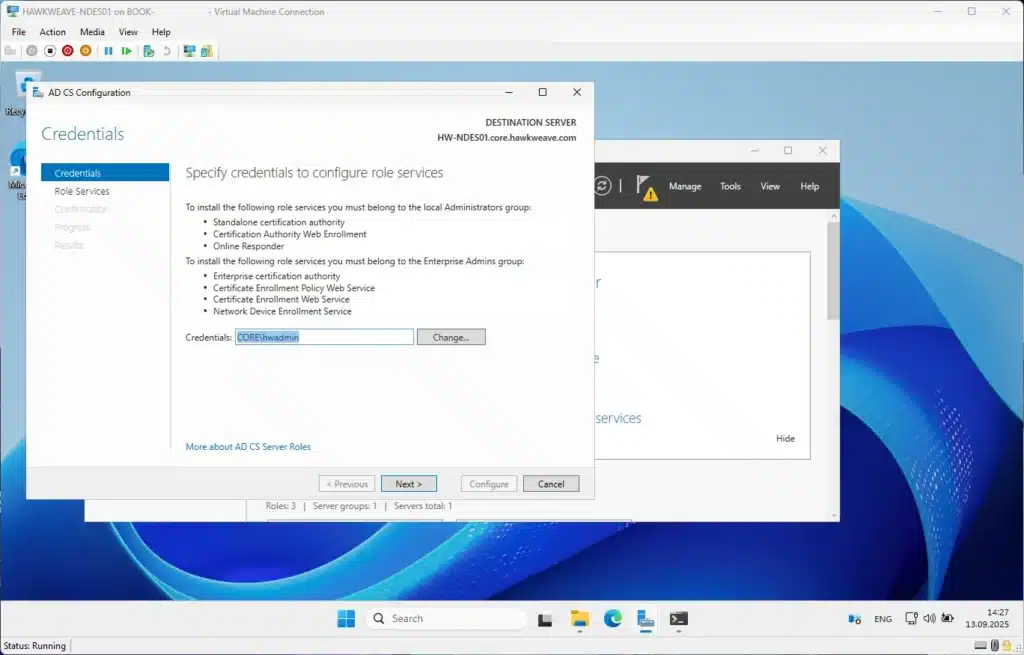Open File Explorer from the taskbar
1024x655 pixels.
click(580, 619)
